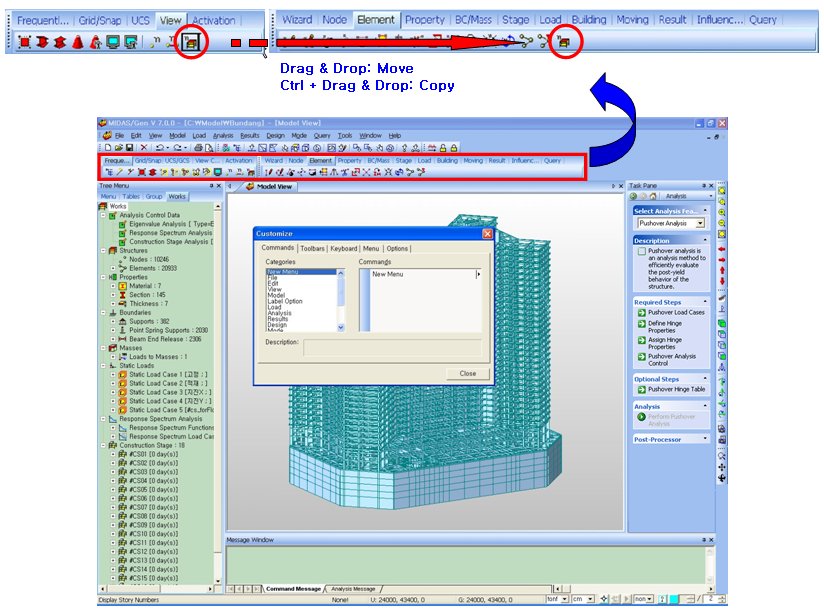
Task: Expand the Elements : 20933 tree node
Action: click(x=113, y=268)
